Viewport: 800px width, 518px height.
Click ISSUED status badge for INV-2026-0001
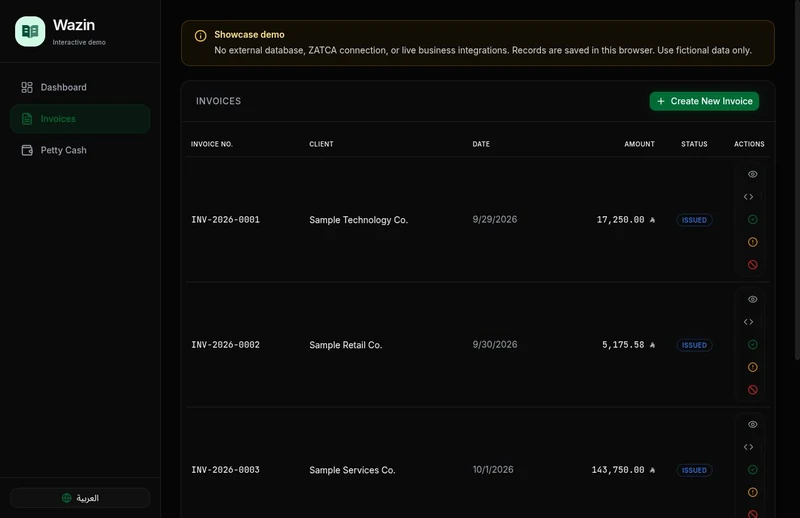pyautogui.click(x=694, y=220)
